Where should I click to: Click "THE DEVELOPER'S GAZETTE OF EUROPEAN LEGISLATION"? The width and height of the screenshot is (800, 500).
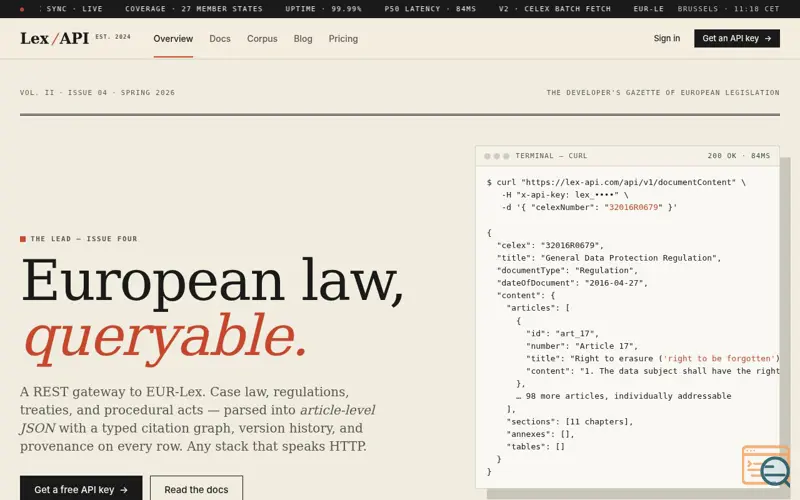coord(663,92)
